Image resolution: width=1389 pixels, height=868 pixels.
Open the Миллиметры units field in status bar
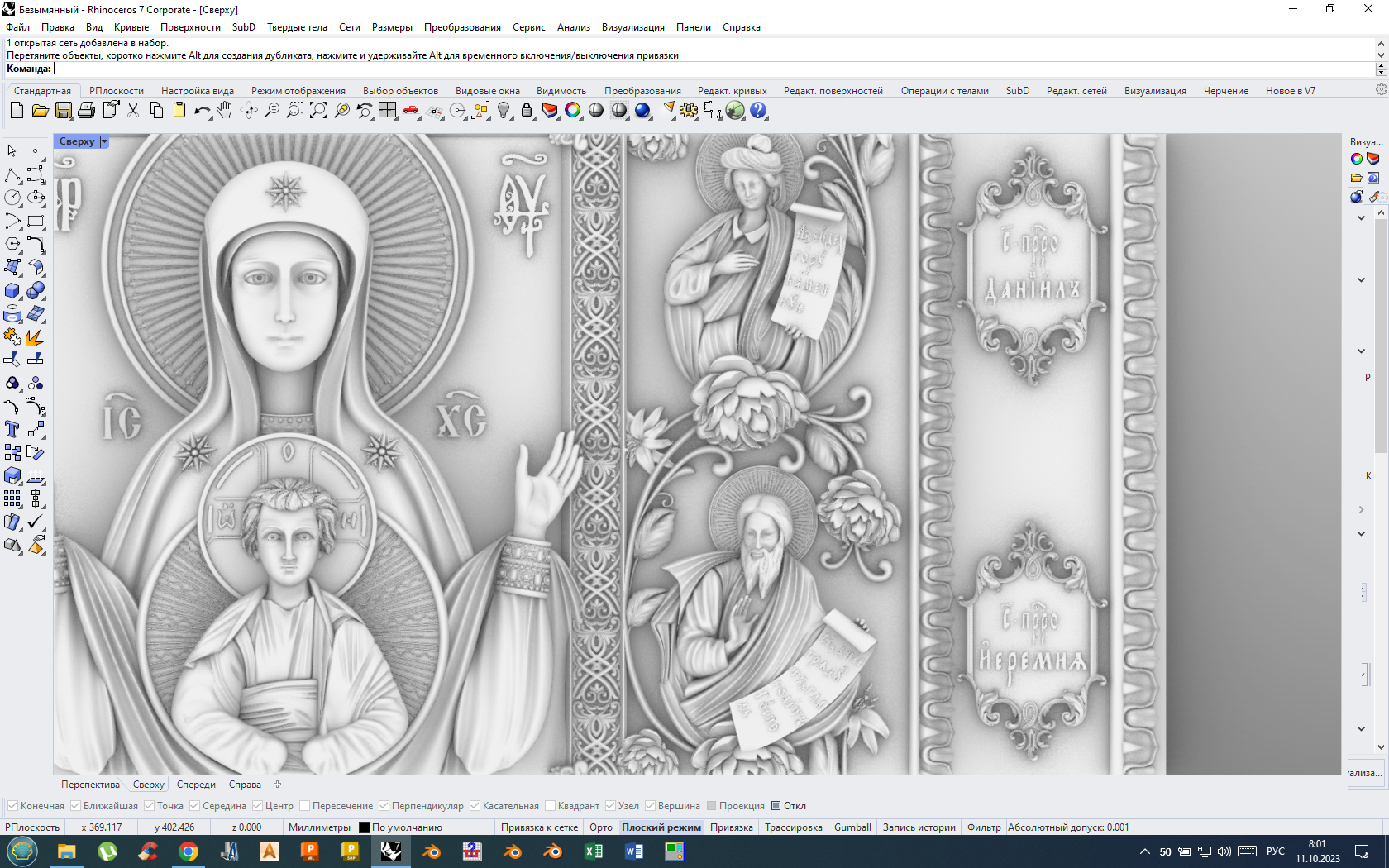(x=319, y=827)
